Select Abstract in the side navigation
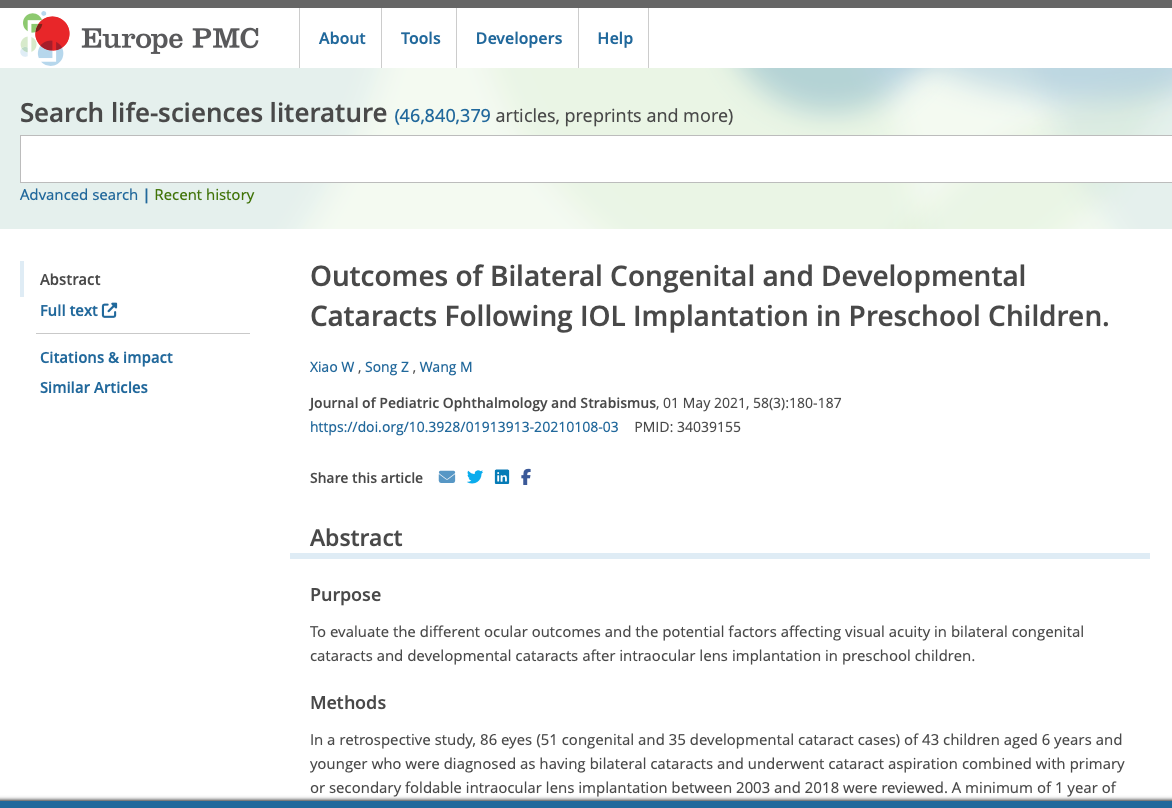 70,279
